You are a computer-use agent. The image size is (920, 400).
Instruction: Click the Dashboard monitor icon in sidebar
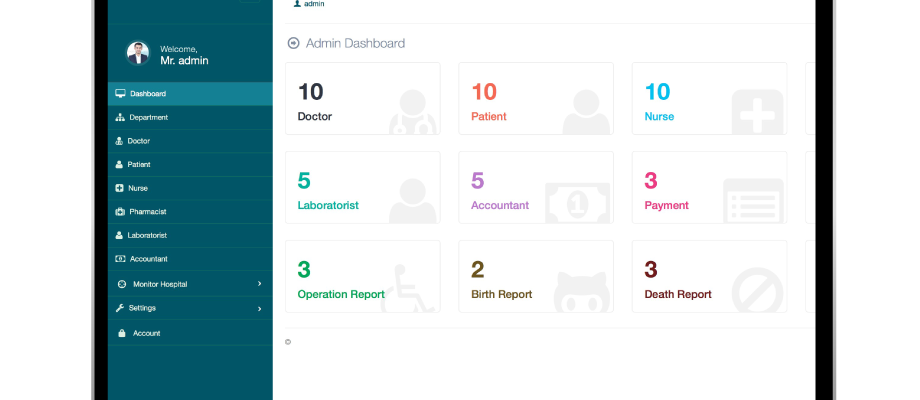pyautogui.click(x=120, y=93)
